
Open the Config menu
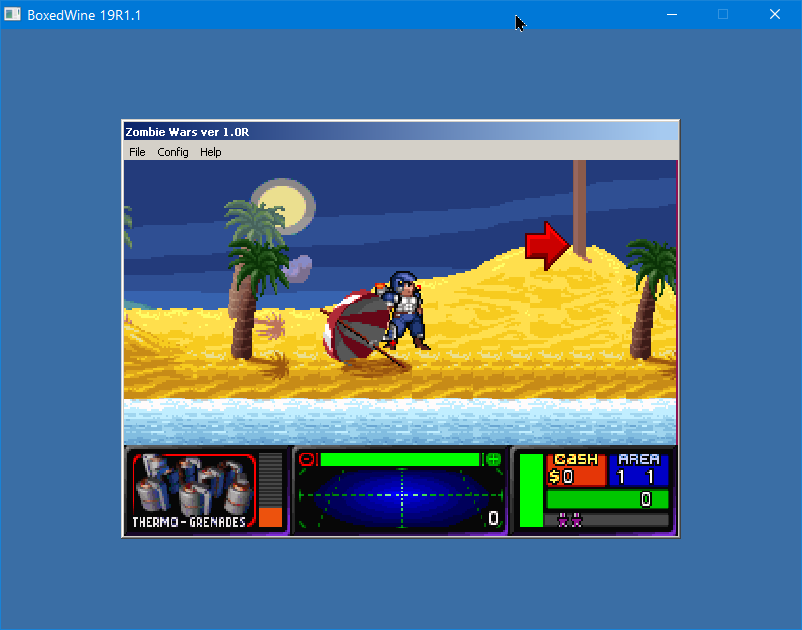click(x=173, y=152)
